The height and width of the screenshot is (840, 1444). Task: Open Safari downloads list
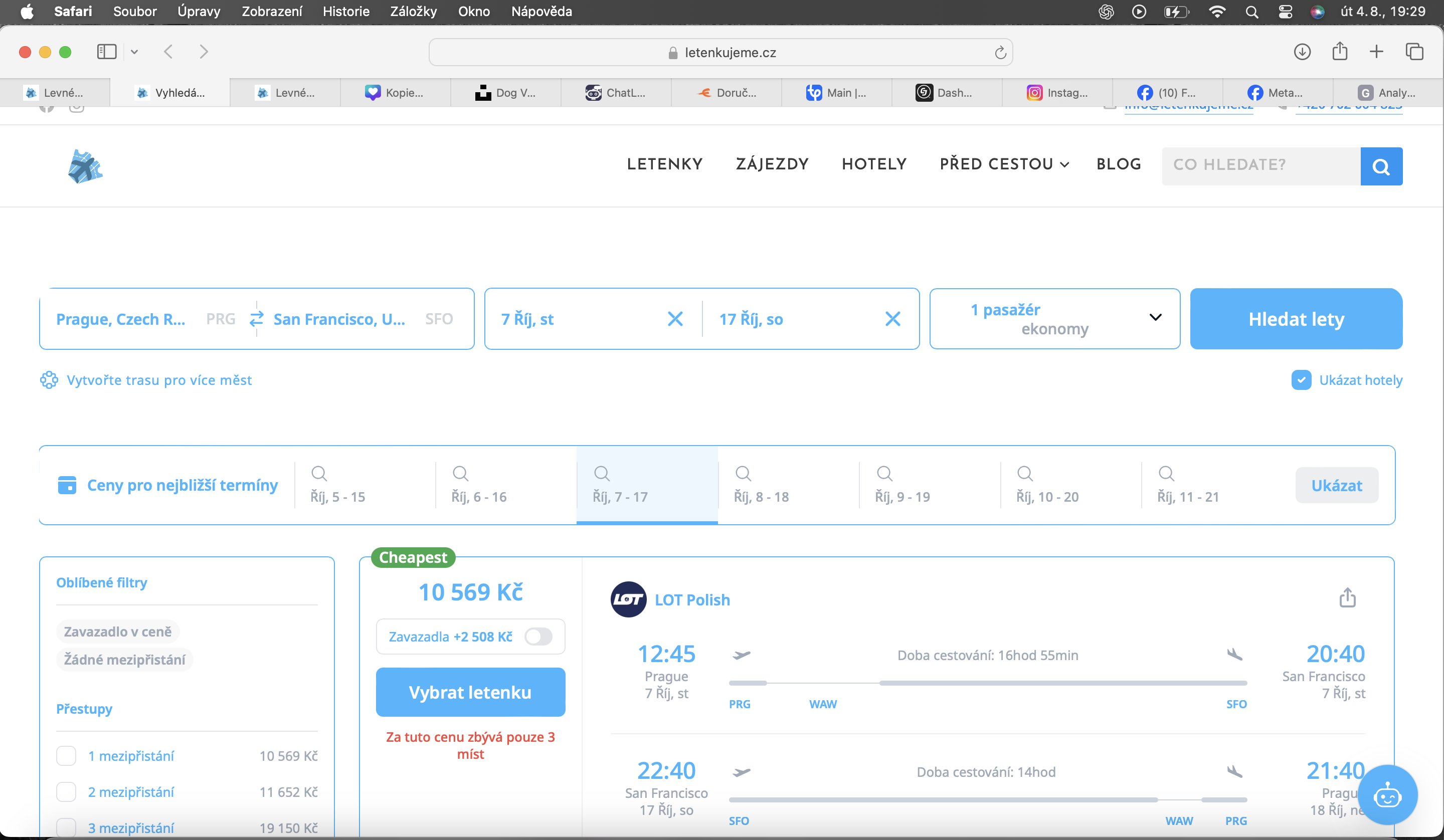point(1302,52)
